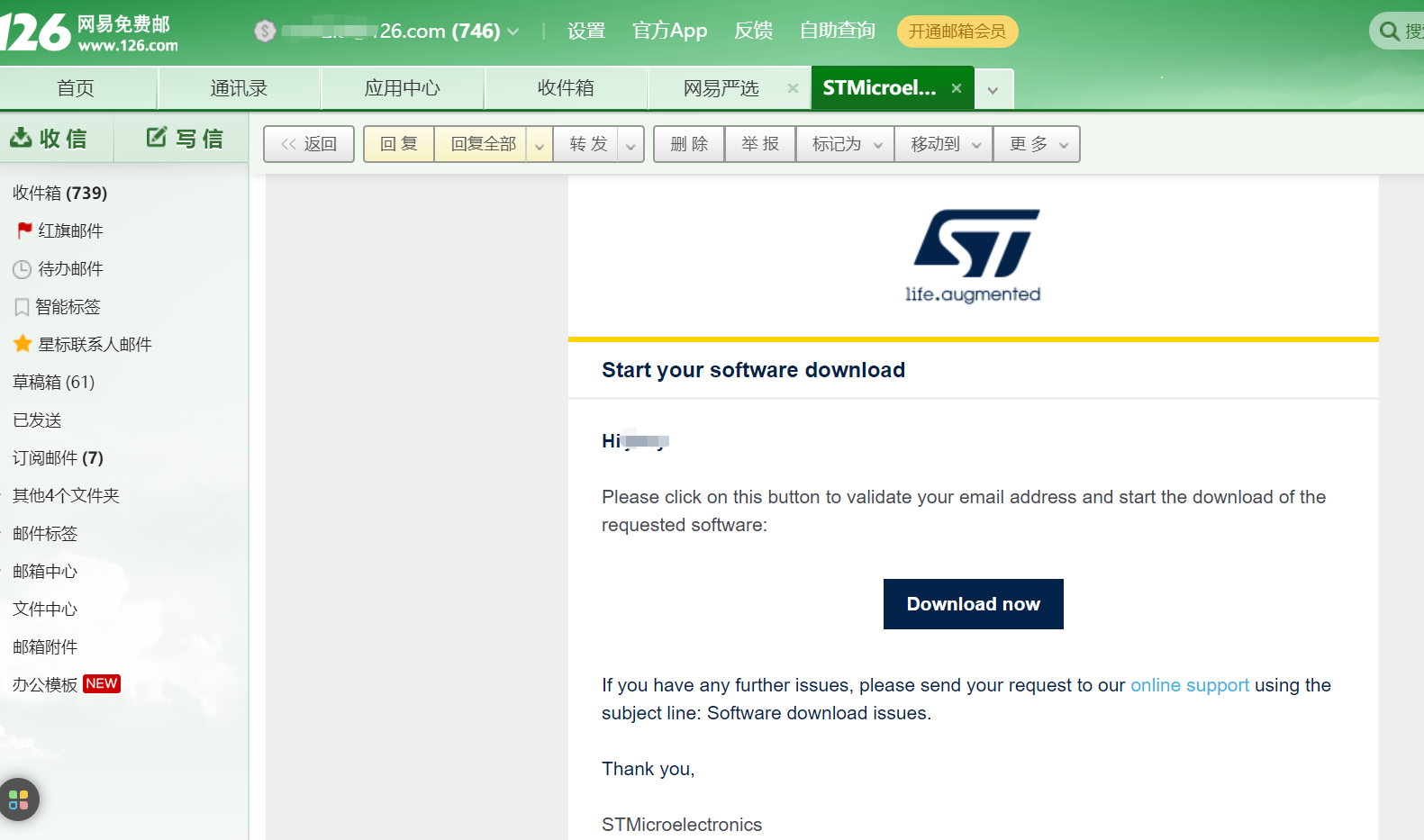Open 待办邮件 folder
The height and width of the screenshot is (840, 1424).
coord(70,268)
